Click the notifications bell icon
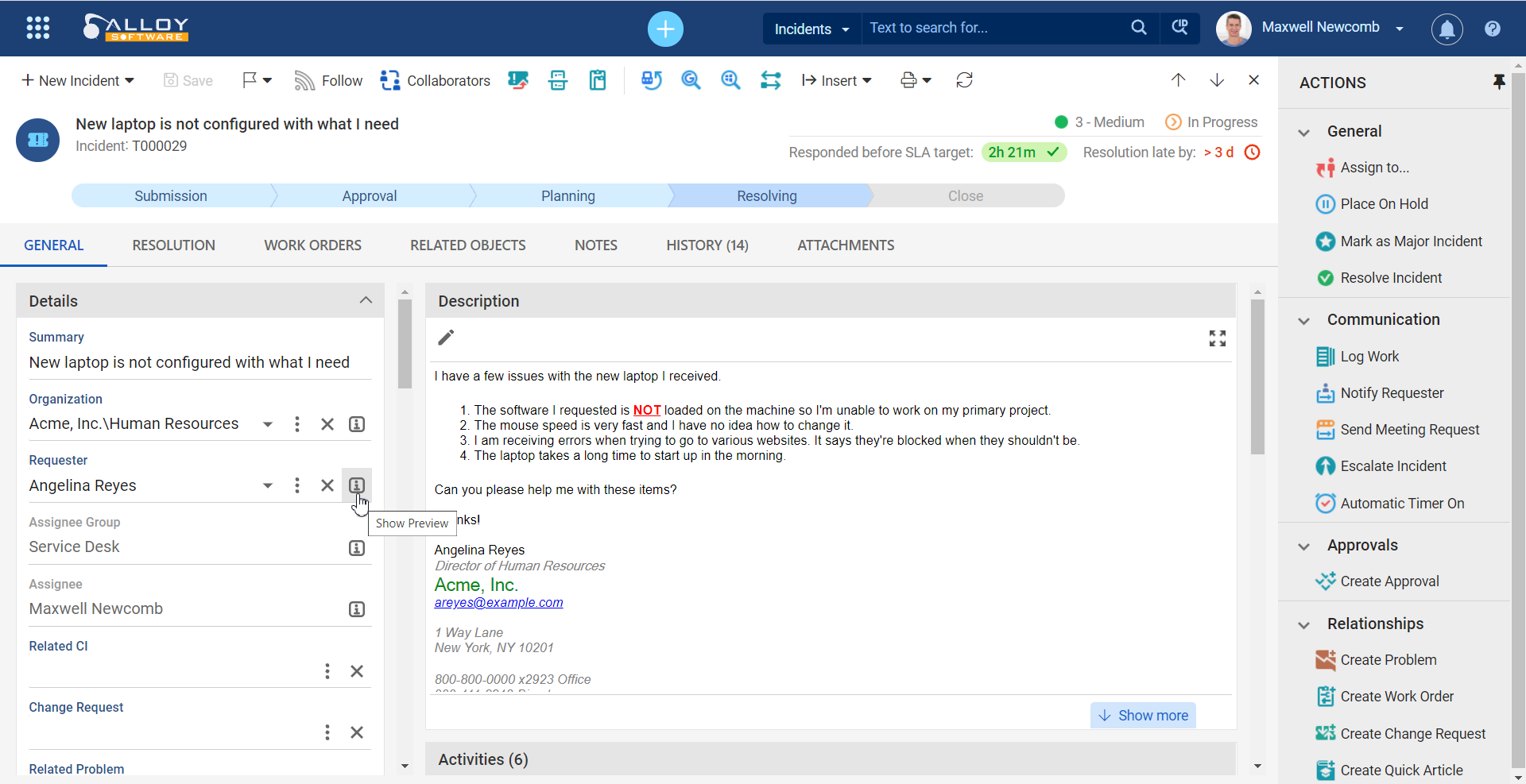 1447,29
